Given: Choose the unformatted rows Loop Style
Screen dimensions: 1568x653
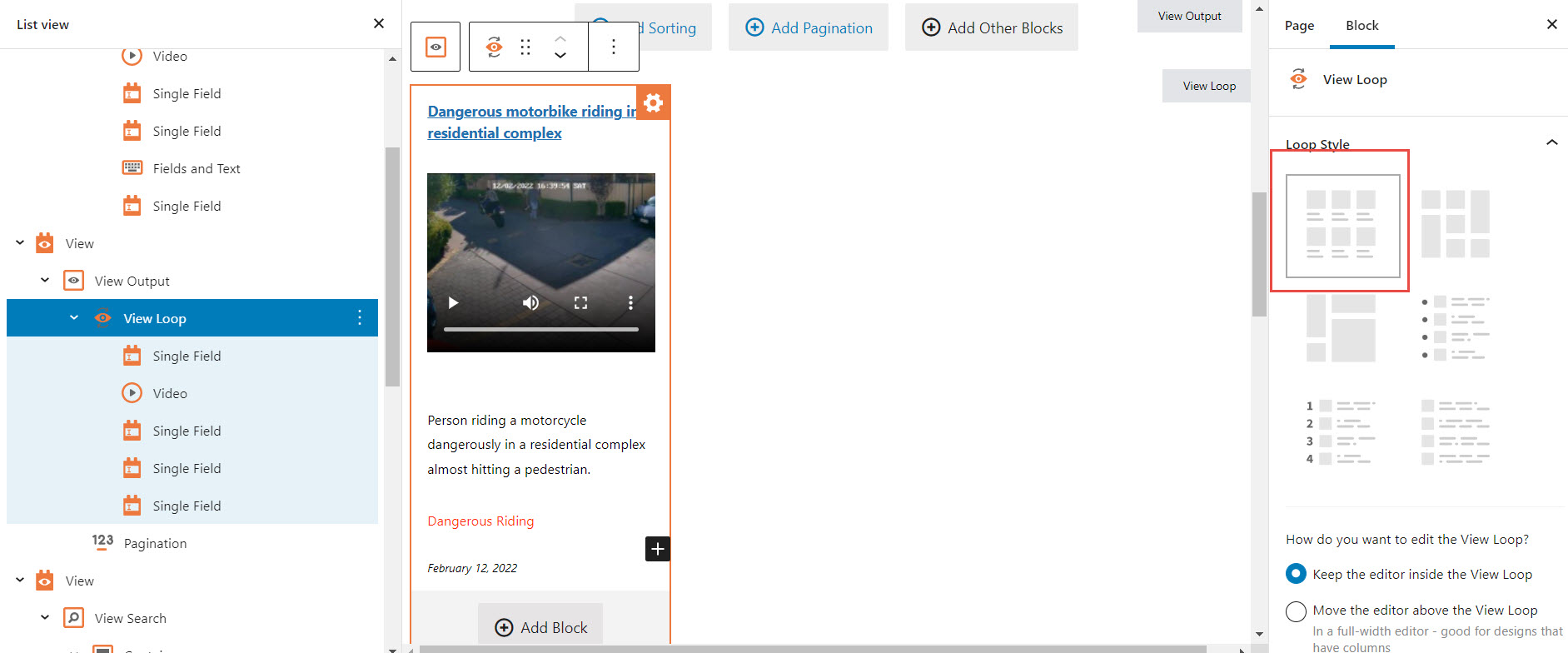Looking at the screenshot, I should (1456, 431).
